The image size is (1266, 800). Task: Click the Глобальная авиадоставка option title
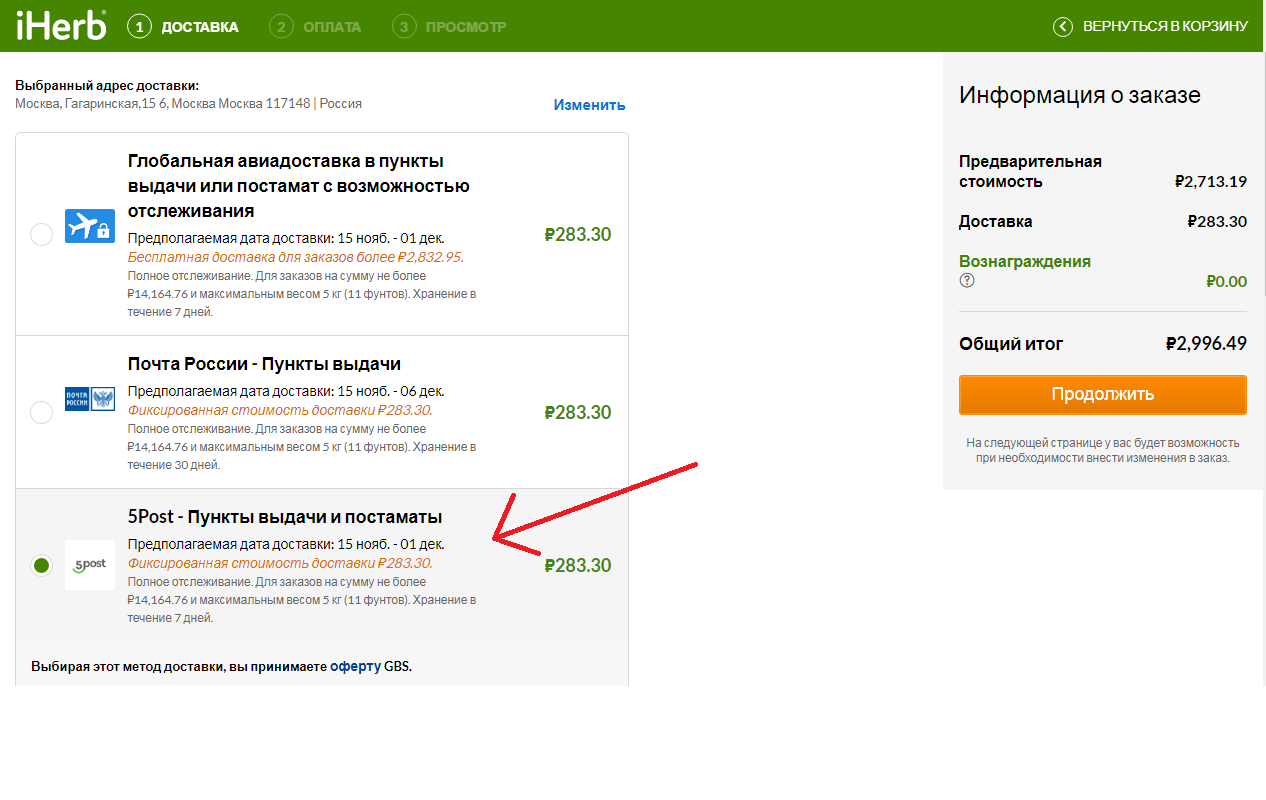(299, 186)
